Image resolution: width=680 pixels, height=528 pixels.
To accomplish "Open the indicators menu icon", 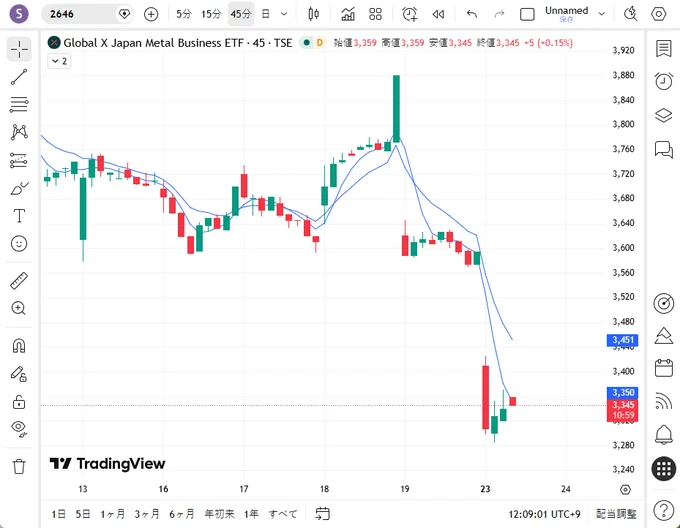I will [x=348, y=14].
